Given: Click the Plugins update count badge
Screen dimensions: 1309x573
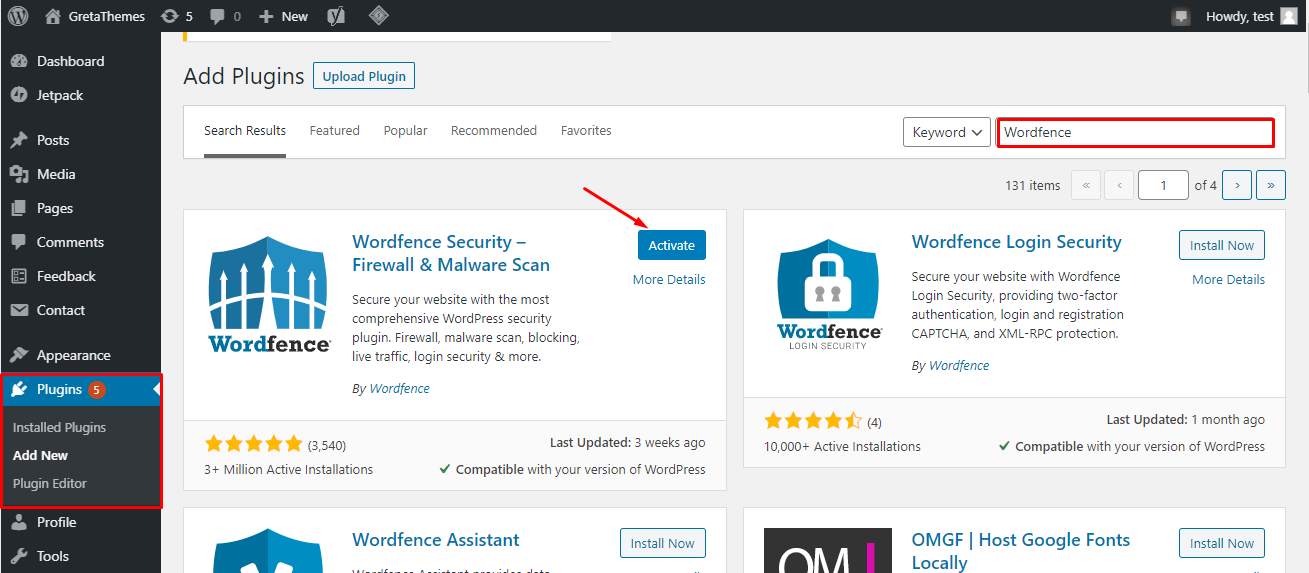Looking at the screenshot, I should [x=97, y=389].
